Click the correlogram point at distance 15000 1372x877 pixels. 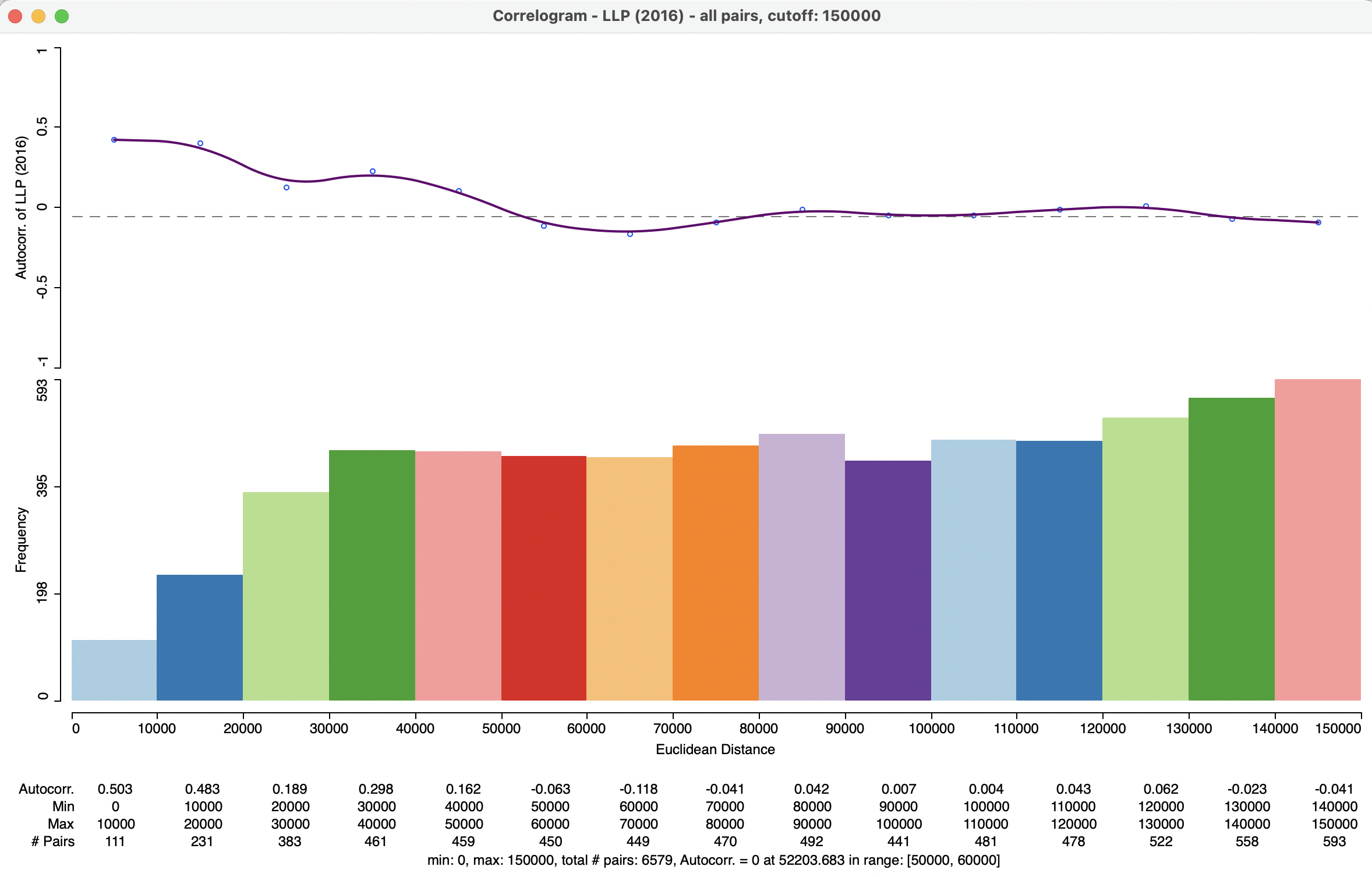[200, 143]
